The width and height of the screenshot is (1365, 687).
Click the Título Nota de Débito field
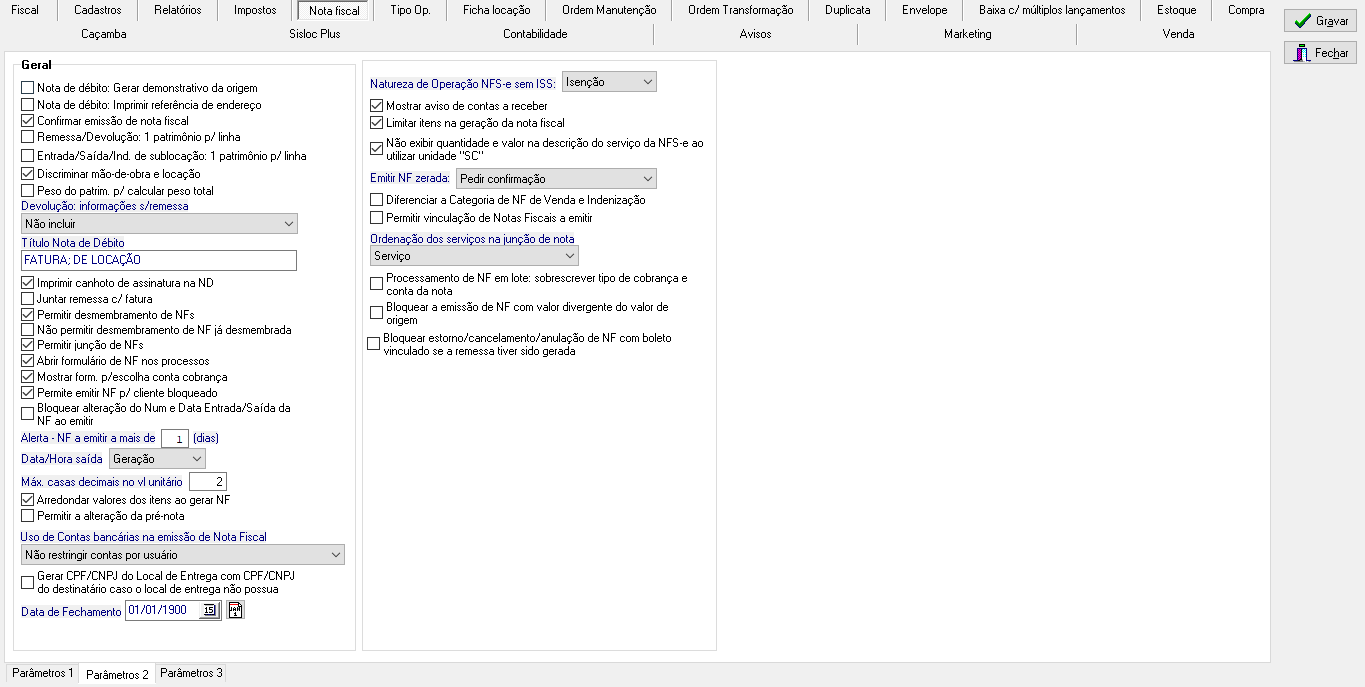(x=159, y=260)
